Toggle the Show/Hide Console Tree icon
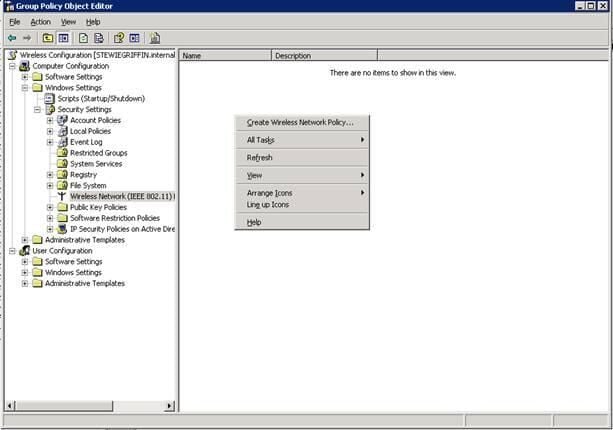Viewport: 613px width, 430px height. click(x=63, y=38)
